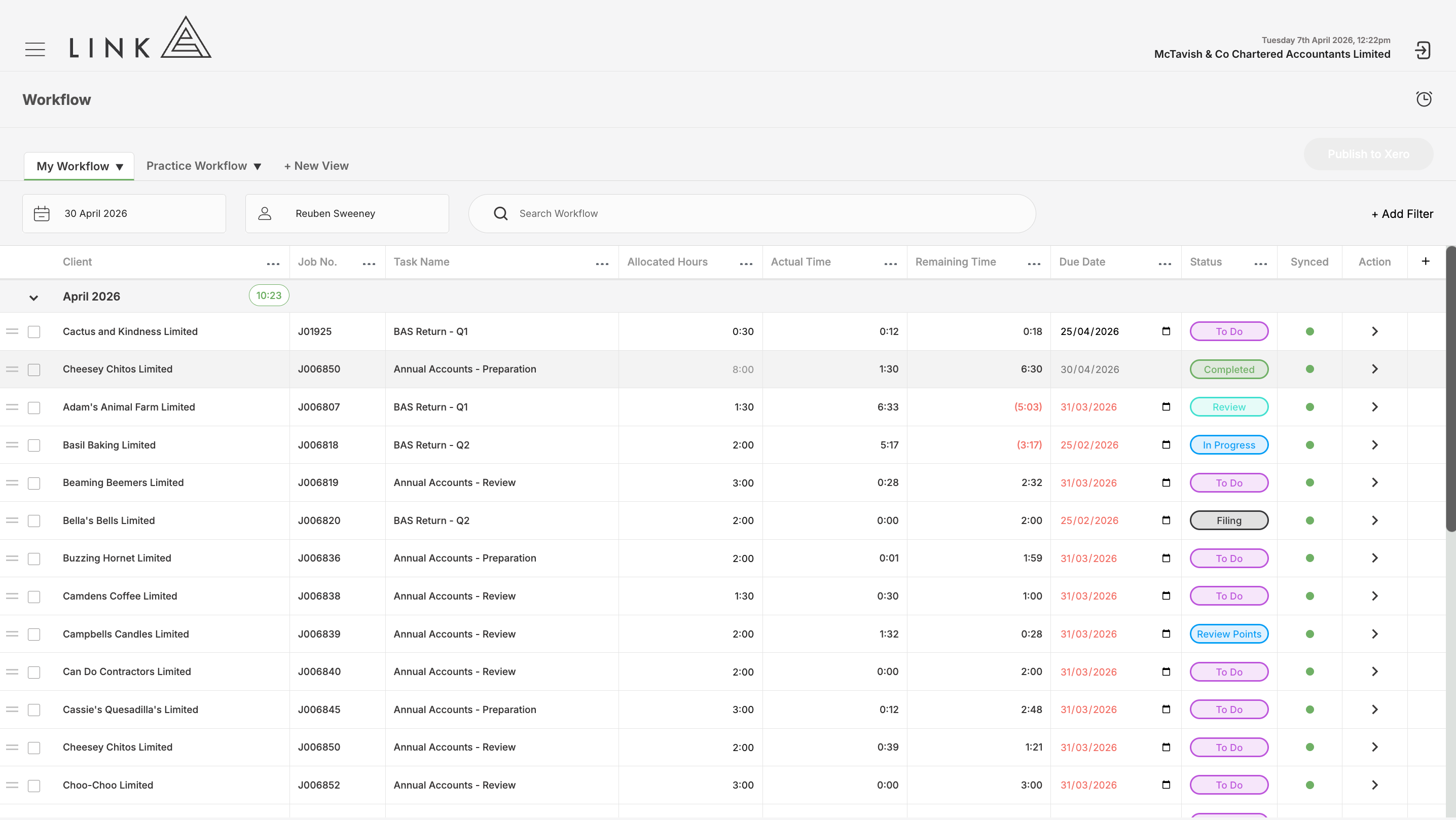Open job J006836 link

319,558
